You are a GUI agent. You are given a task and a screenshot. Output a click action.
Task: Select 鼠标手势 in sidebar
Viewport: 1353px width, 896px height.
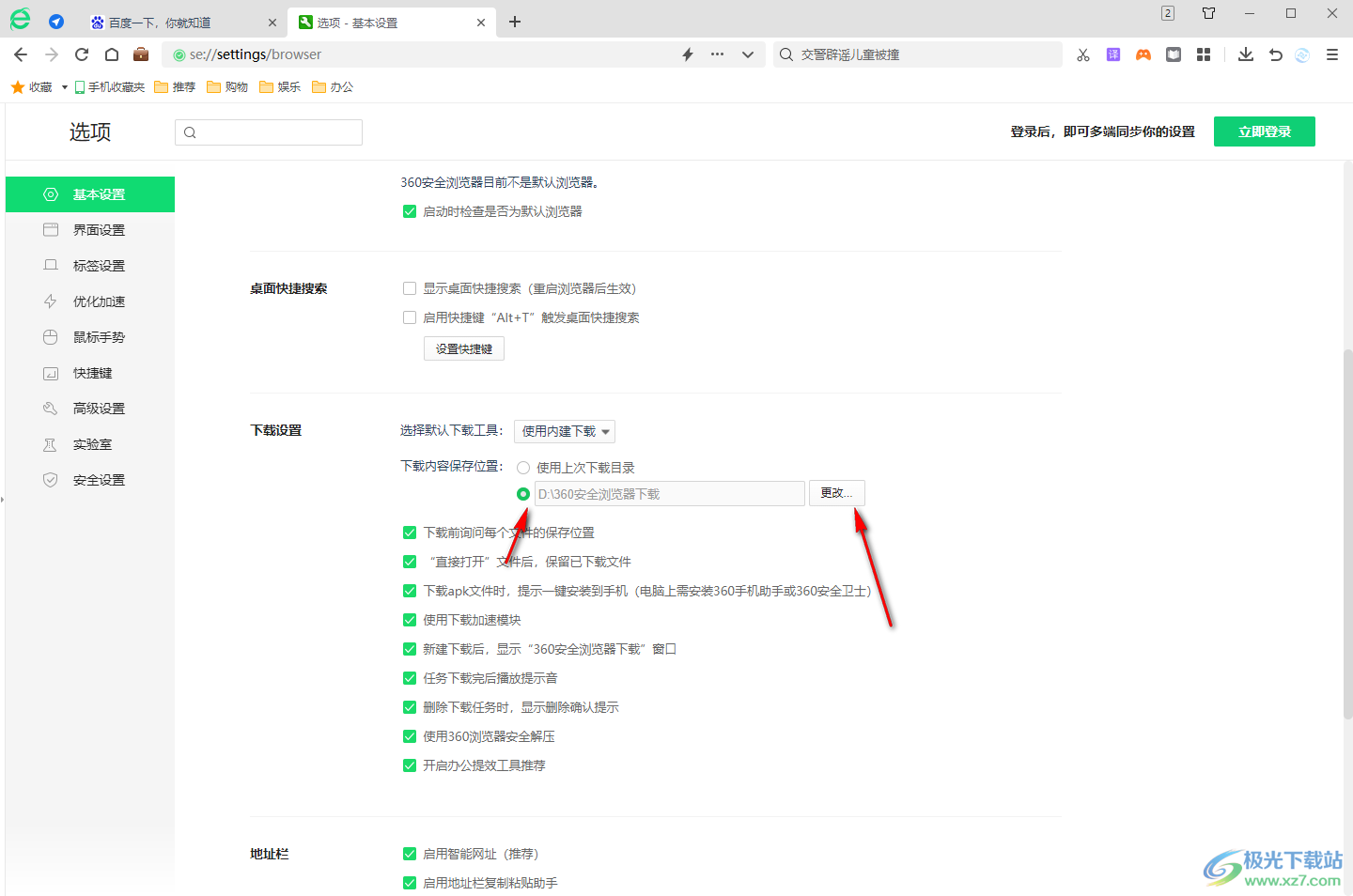(x=90, y=337)
